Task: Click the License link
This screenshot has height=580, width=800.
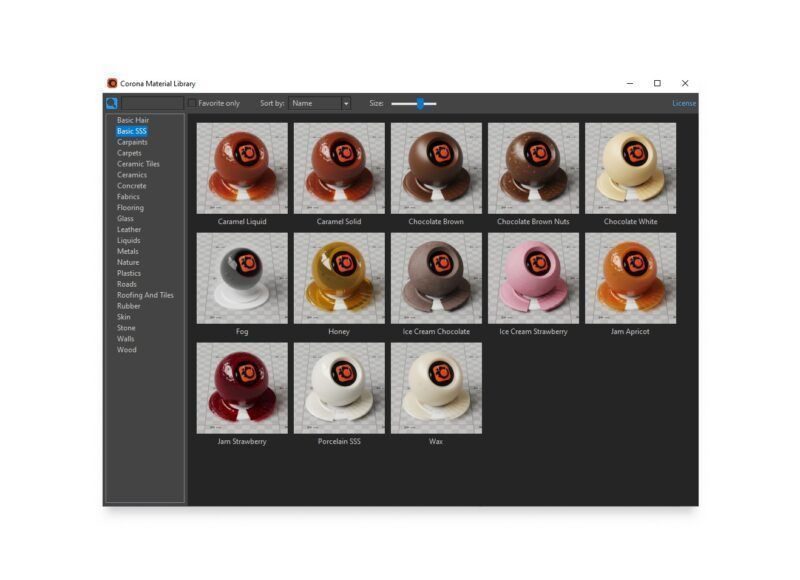Action: point(684,104)
